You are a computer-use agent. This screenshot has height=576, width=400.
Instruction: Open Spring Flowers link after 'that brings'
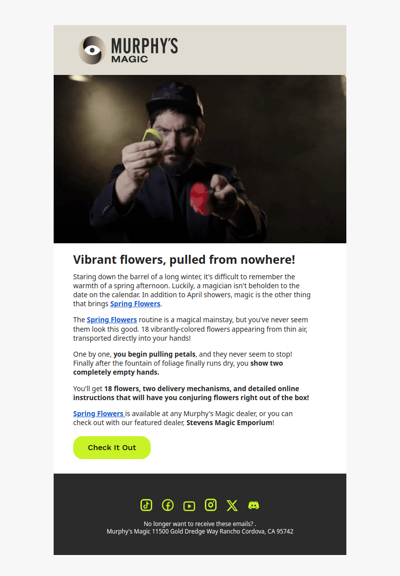click(x=135, y=304)
